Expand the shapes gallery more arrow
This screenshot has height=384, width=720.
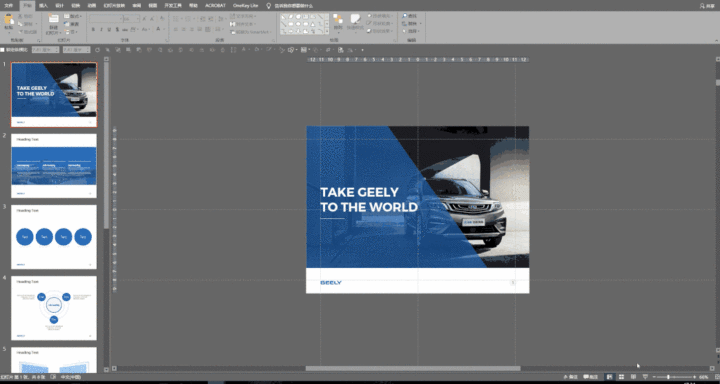point(327,31)
